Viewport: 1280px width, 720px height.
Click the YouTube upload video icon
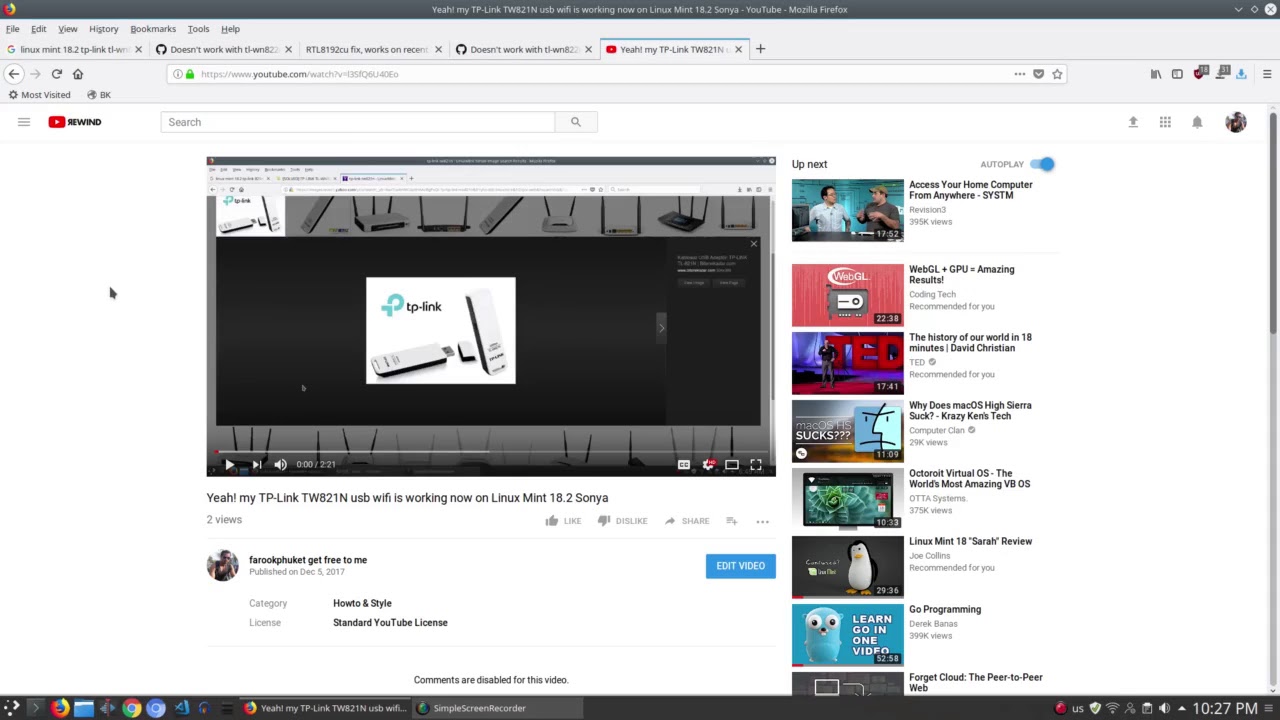click(1133, 122)
